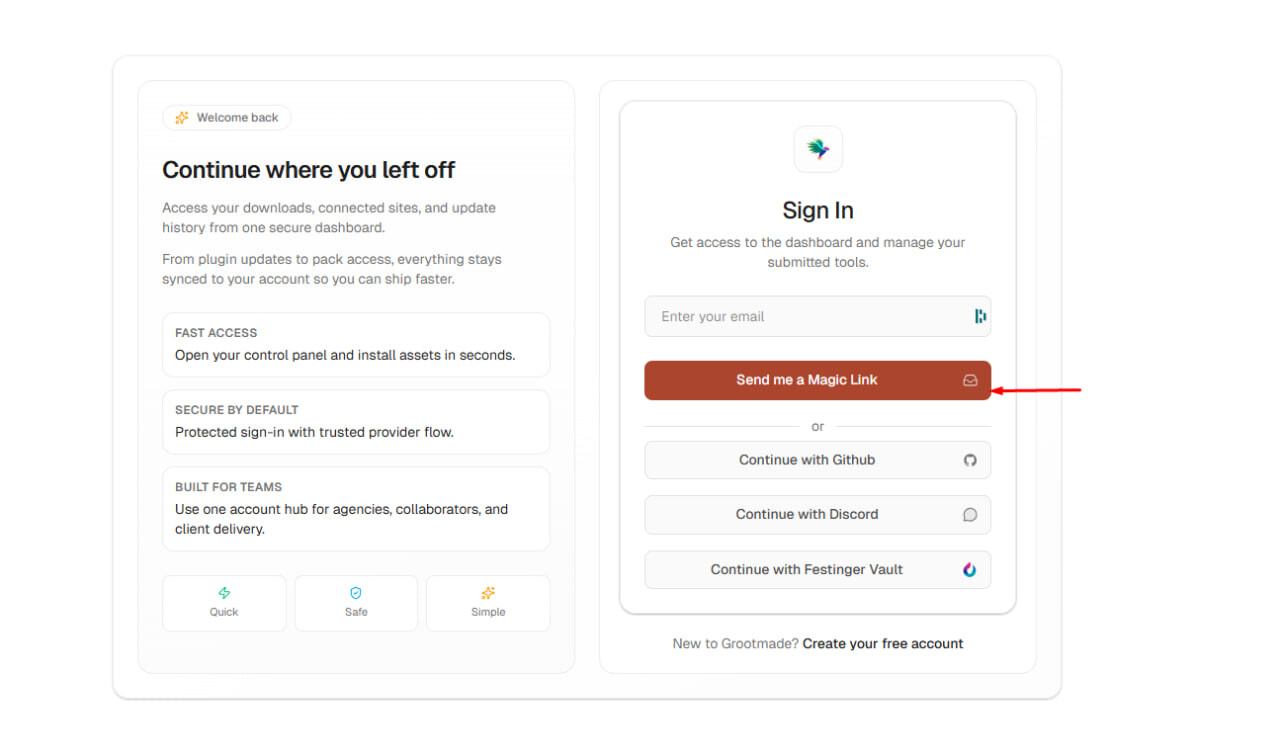Viewport: 1280px width, 756px height.
Task: Click the Fast Access feature card
Action: click(356, 344)
